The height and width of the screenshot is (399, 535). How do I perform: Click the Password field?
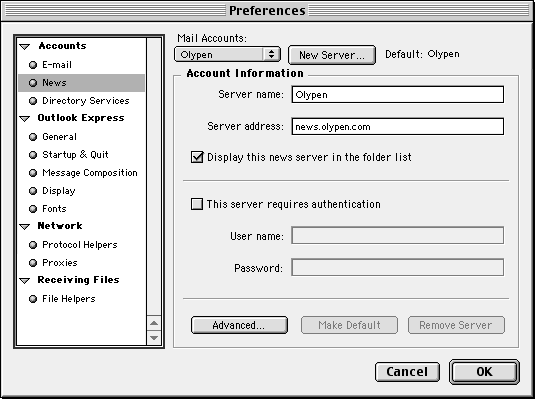pos(397,267)
